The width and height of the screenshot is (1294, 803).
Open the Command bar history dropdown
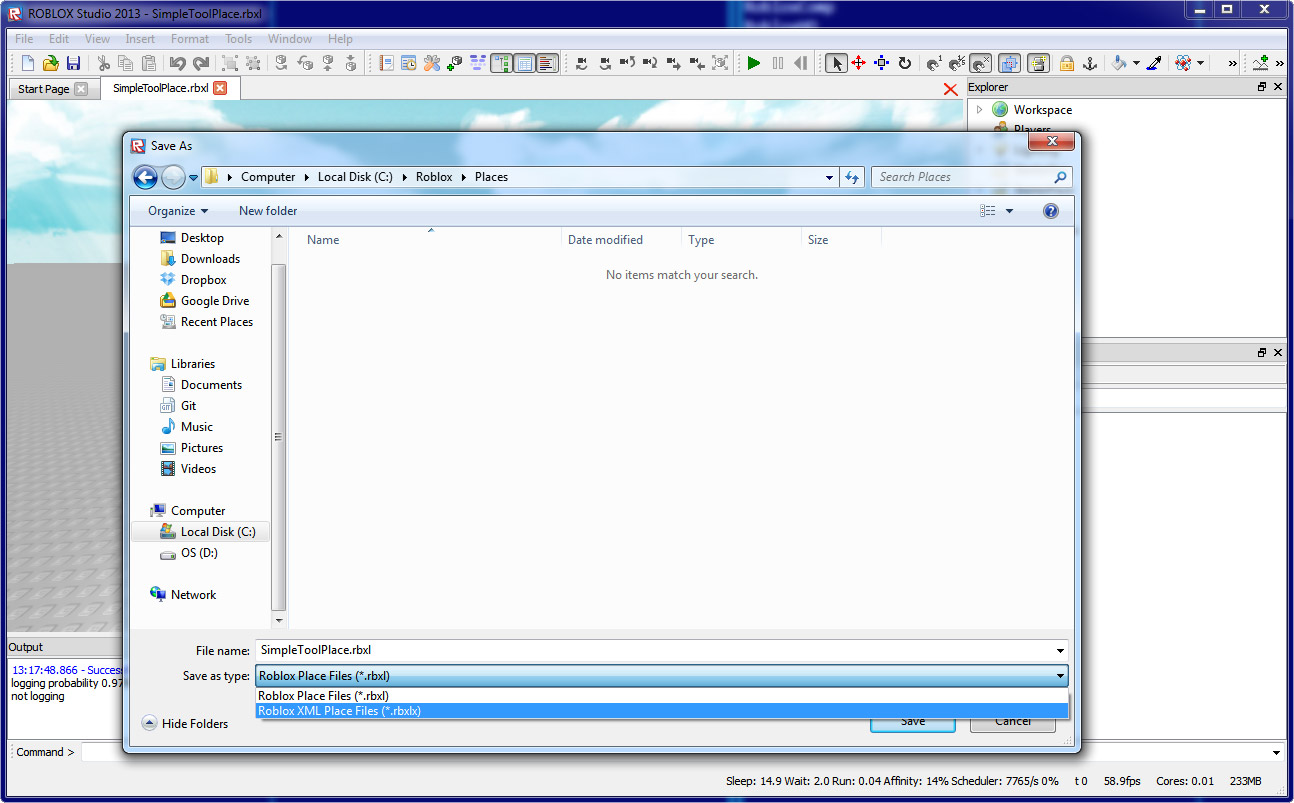tap(1277, 752)
